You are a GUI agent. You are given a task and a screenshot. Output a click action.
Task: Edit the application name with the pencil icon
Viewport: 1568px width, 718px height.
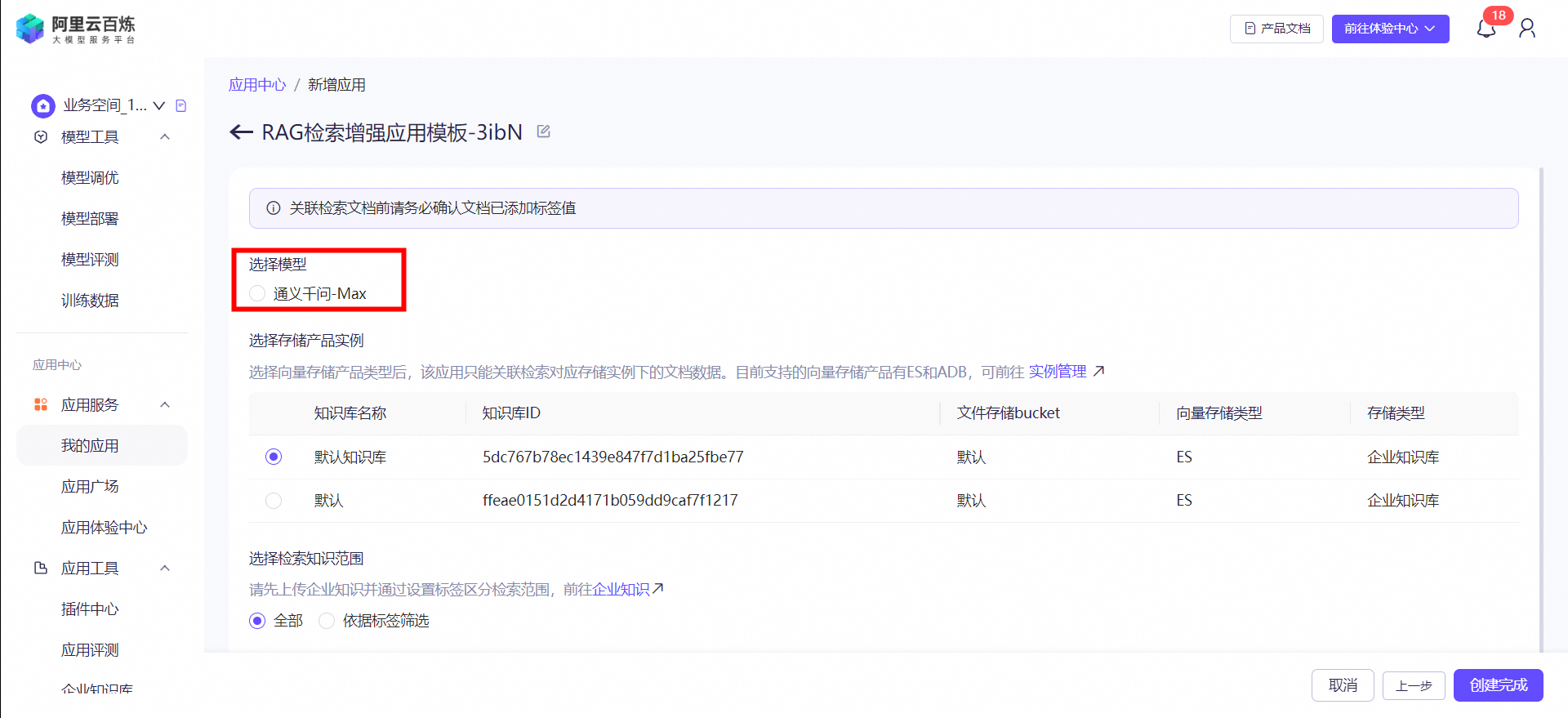(544, 132)
